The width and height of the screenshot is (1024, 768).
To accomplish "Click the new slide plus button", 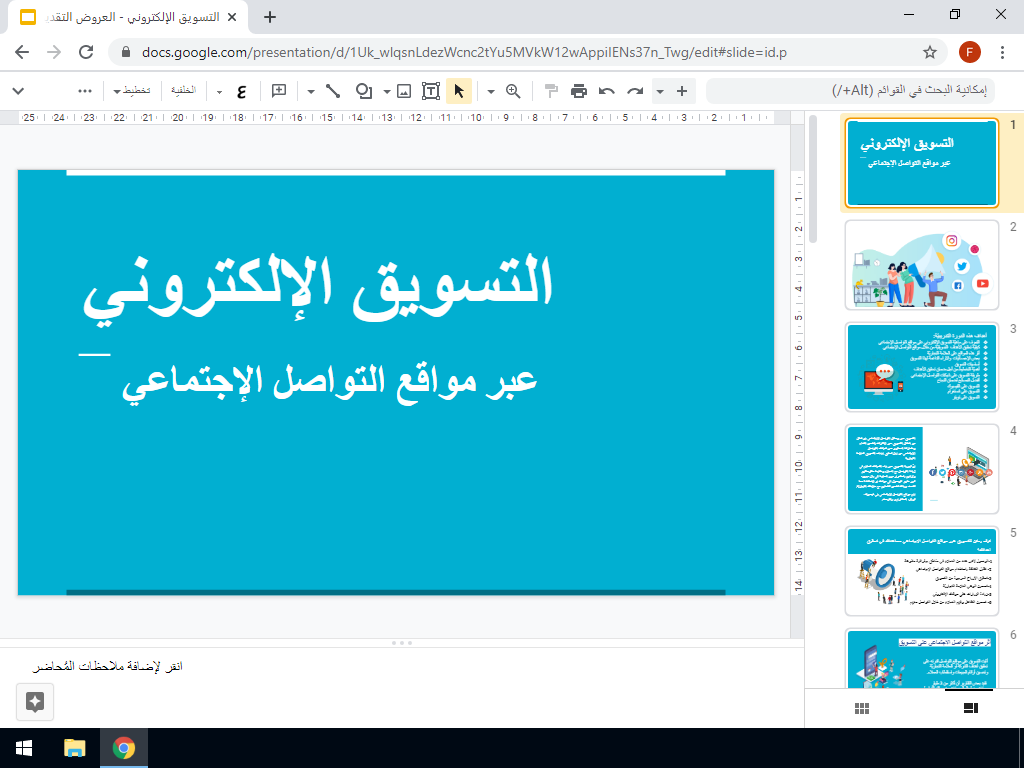I will point(682,91).
